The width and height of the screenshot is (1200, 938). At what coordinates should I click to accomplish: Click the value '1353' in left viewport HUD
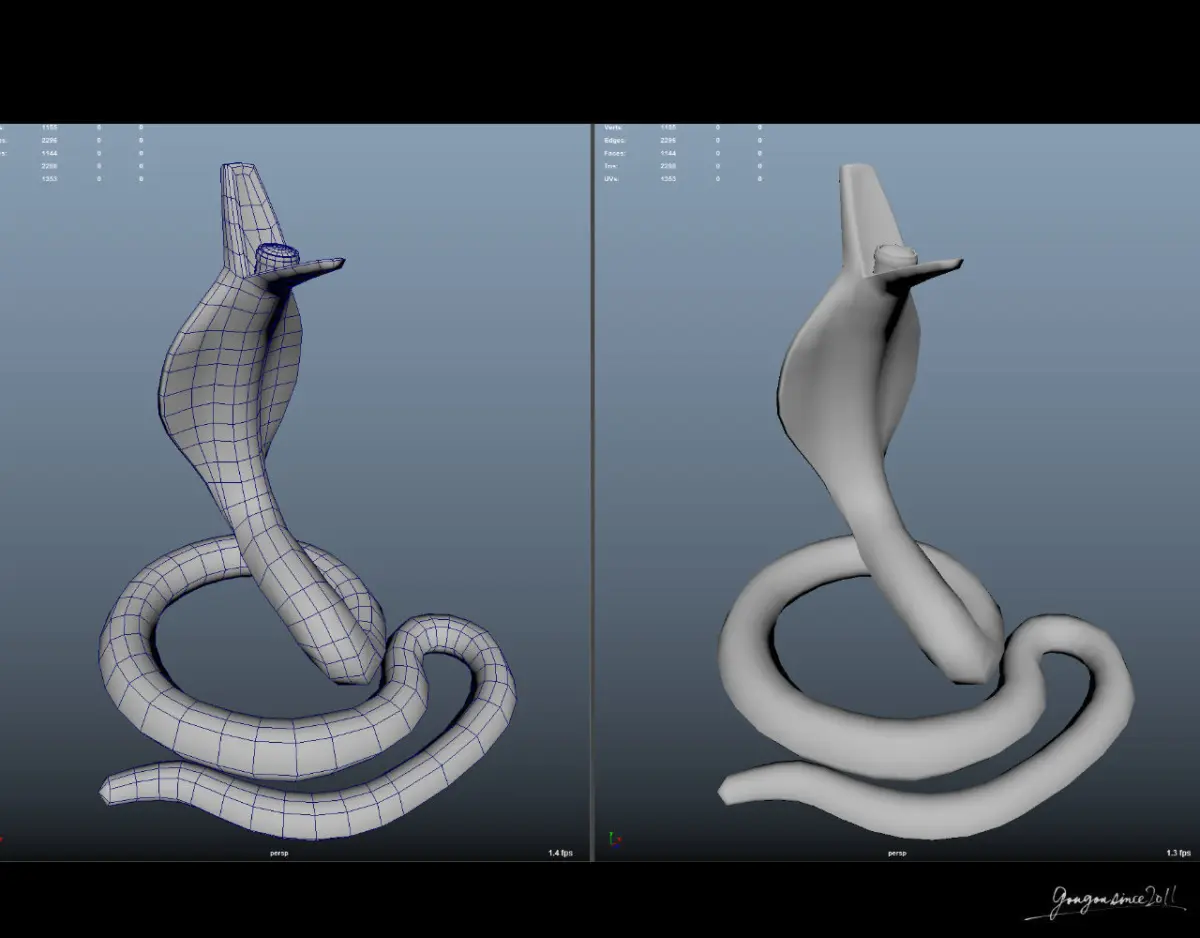pos(50,178)
